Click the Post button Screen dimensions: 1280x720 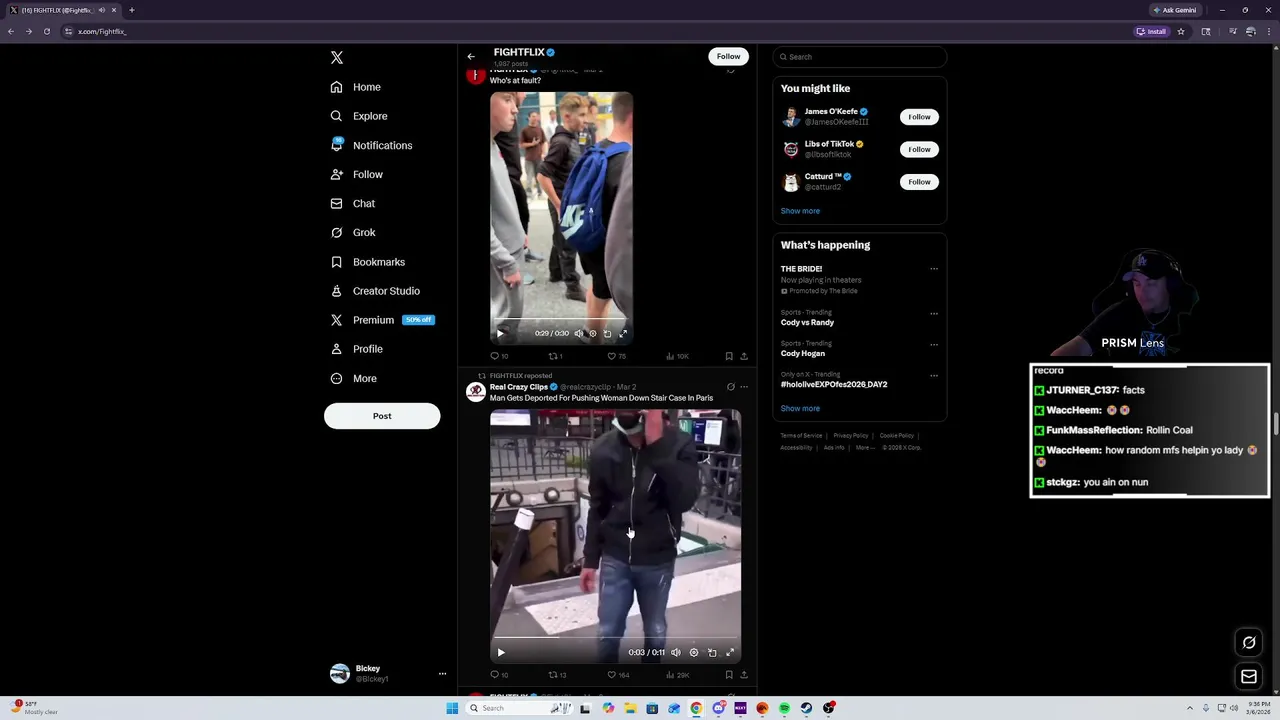pyautogui.click(x=382, y=416)
